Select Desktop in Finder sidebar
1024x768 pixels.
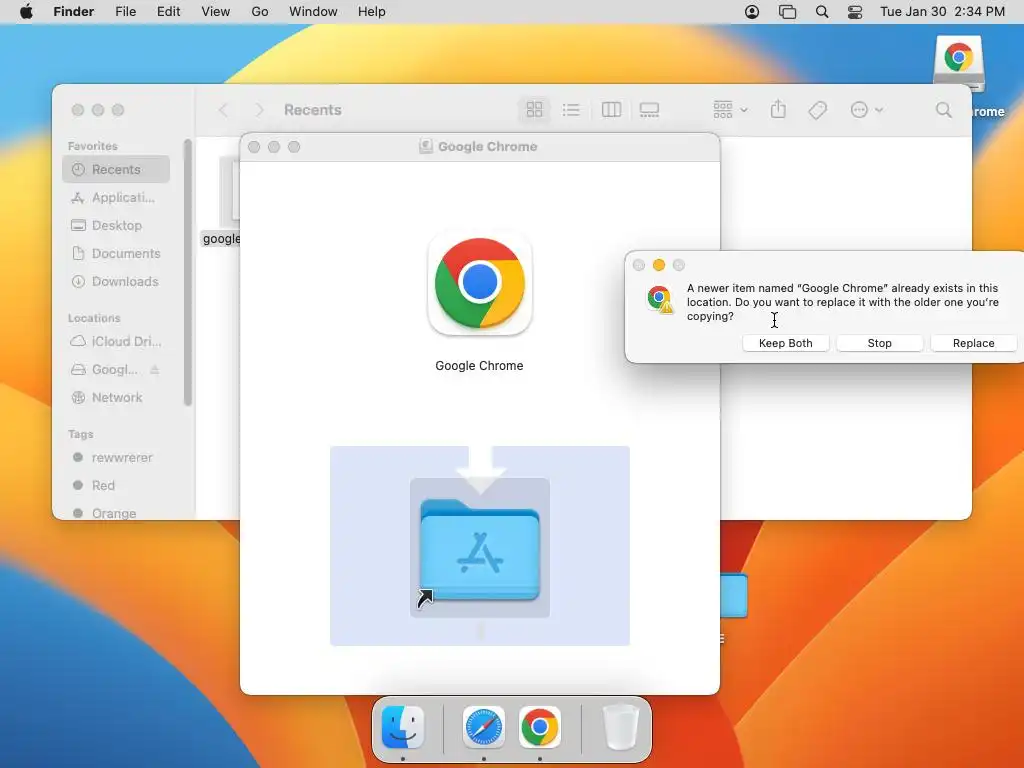point(116,225)
